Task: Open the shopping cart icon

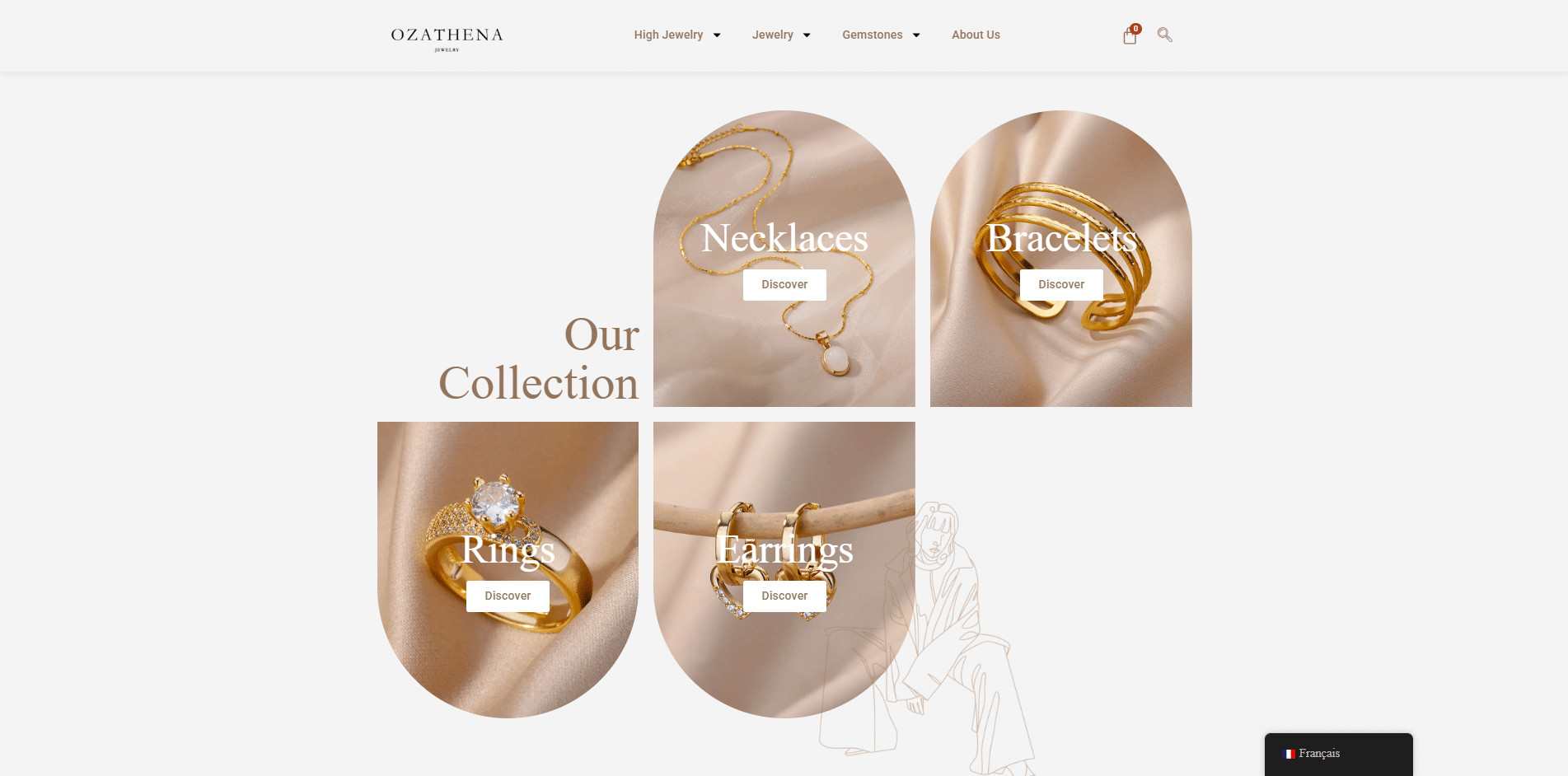Action: pyautogui.click(x=1130, y=36)
